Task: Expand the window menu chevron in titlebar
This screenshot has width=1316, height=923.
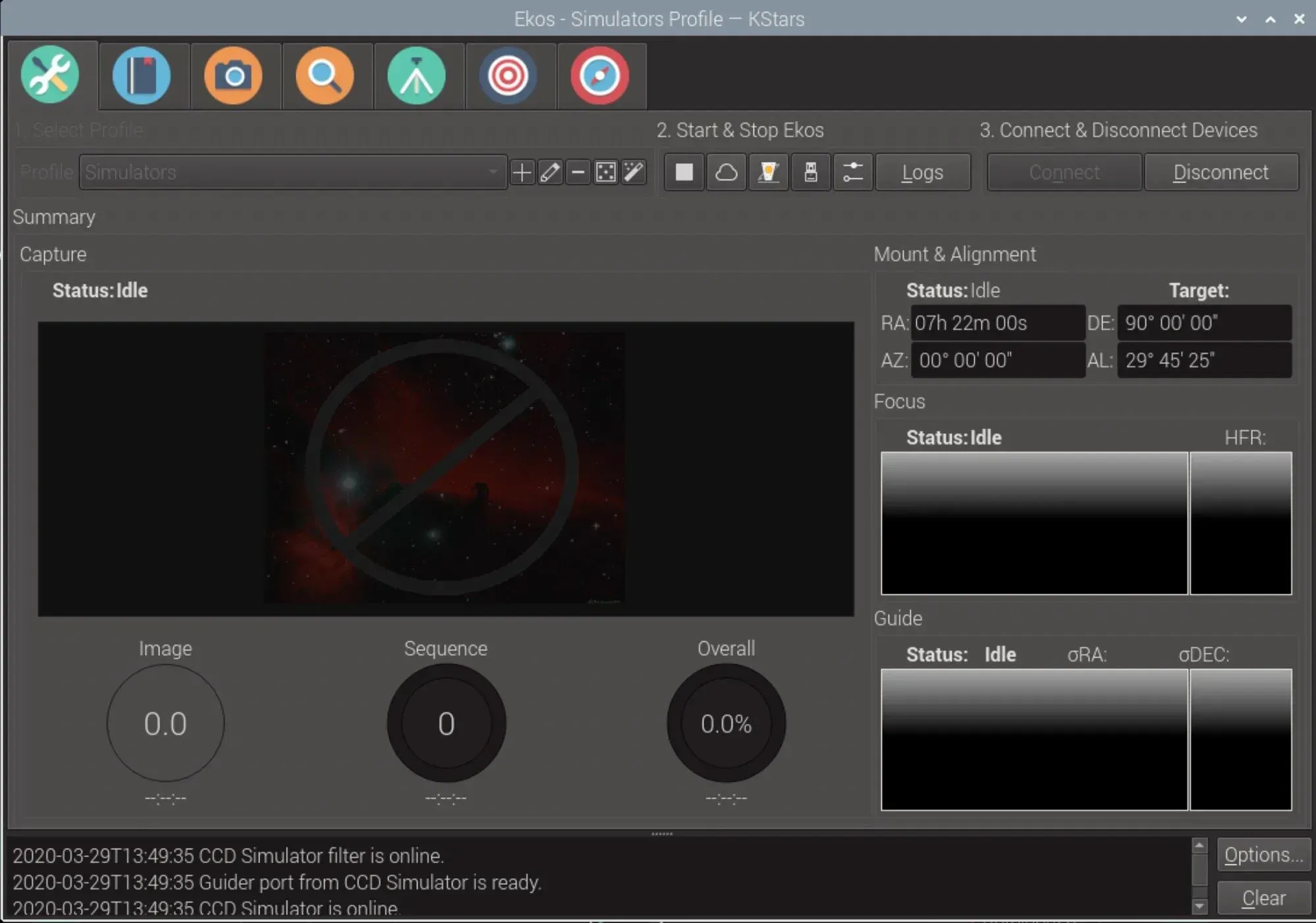Action: [x=1241, y=18]
